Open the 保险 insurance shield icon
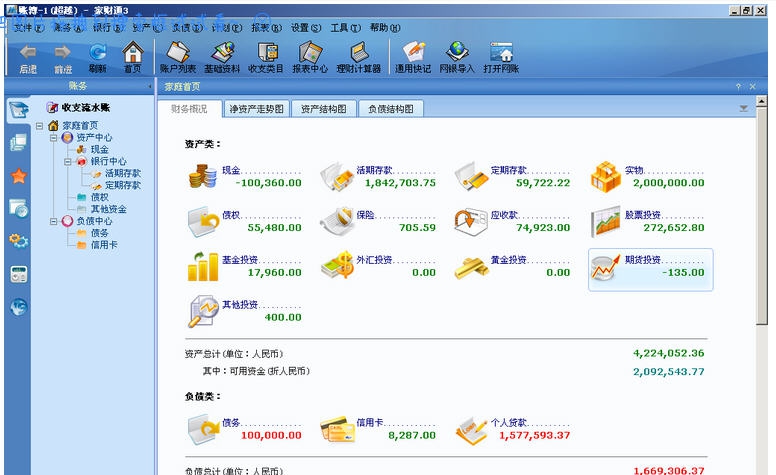This screenshot has height=475, width=776. point(337,221)
